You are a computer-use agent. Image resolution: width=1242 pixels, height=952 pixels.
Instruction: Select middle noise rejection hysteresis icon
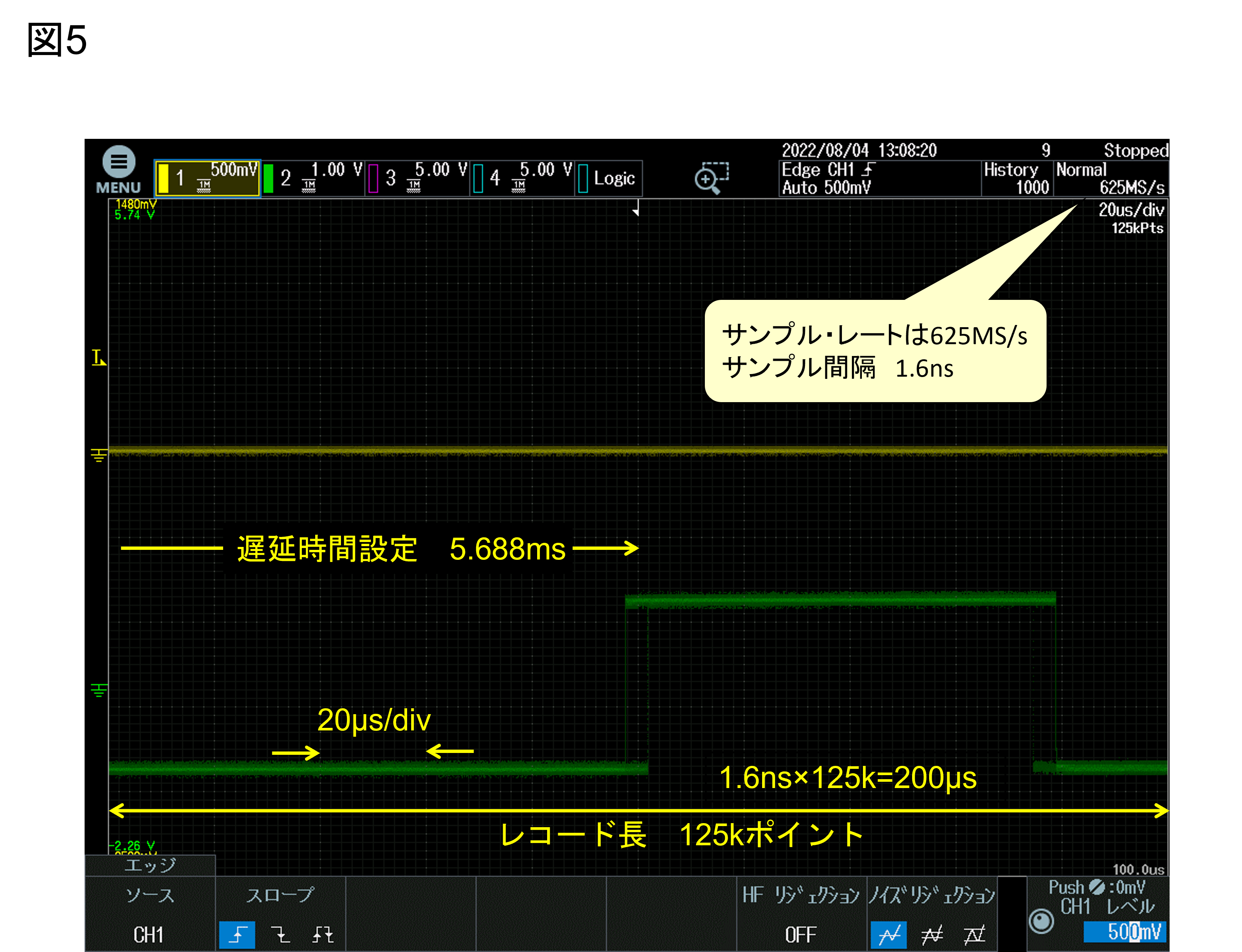[931, 934]
